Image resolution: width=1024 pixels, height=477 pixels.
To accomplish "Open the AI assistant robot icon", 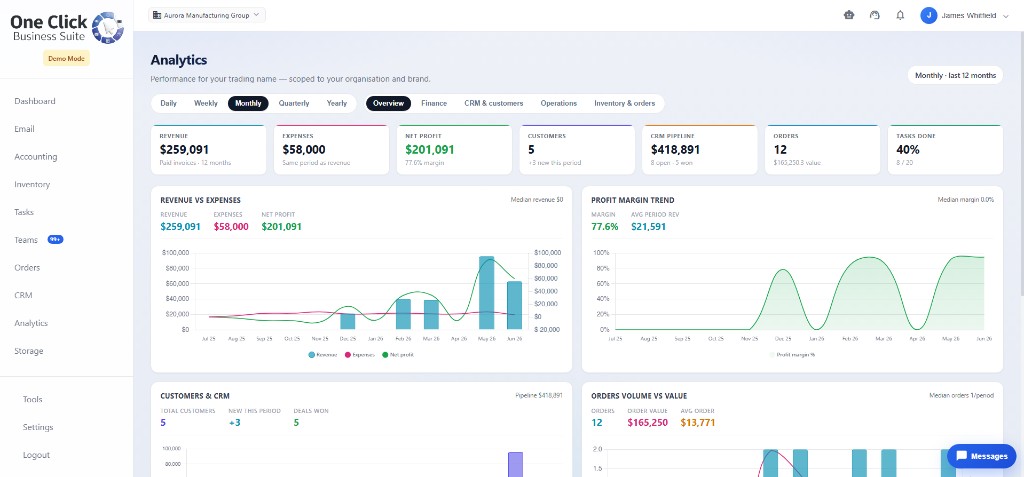I will coord(849,15).
